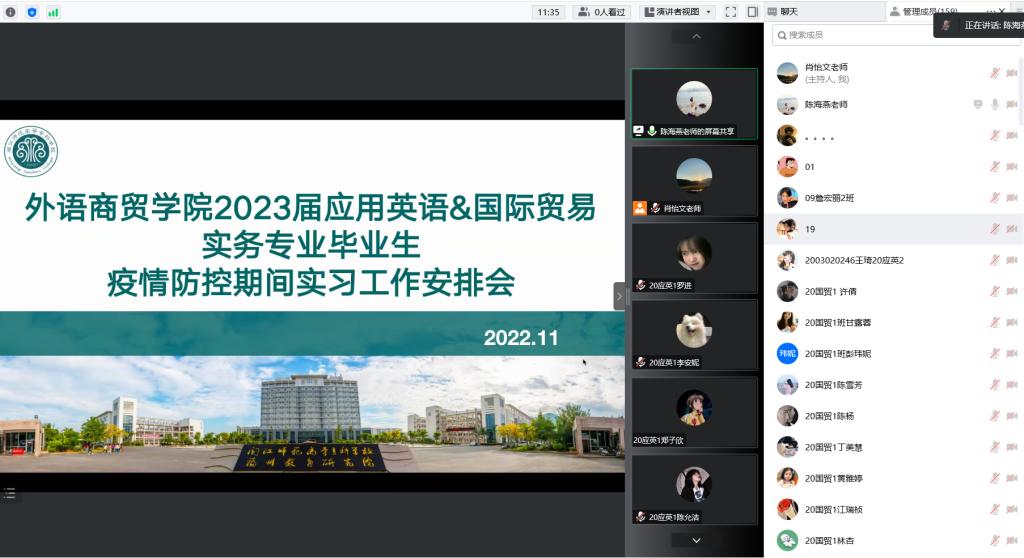Open the slide outline icon at bottom-left
The image size is (1024, 558).
coord(10,492)
